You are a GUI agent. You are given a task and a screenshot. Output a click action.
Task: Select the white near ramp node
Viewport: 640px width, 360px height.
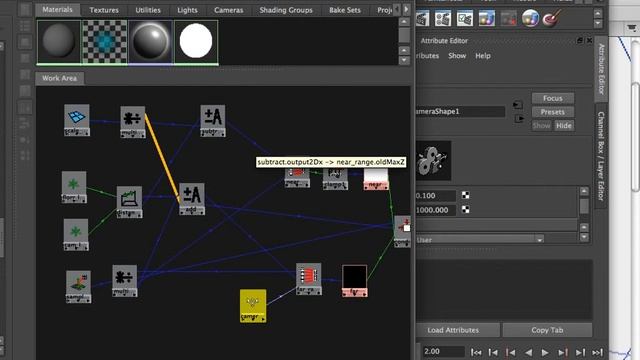376,179
